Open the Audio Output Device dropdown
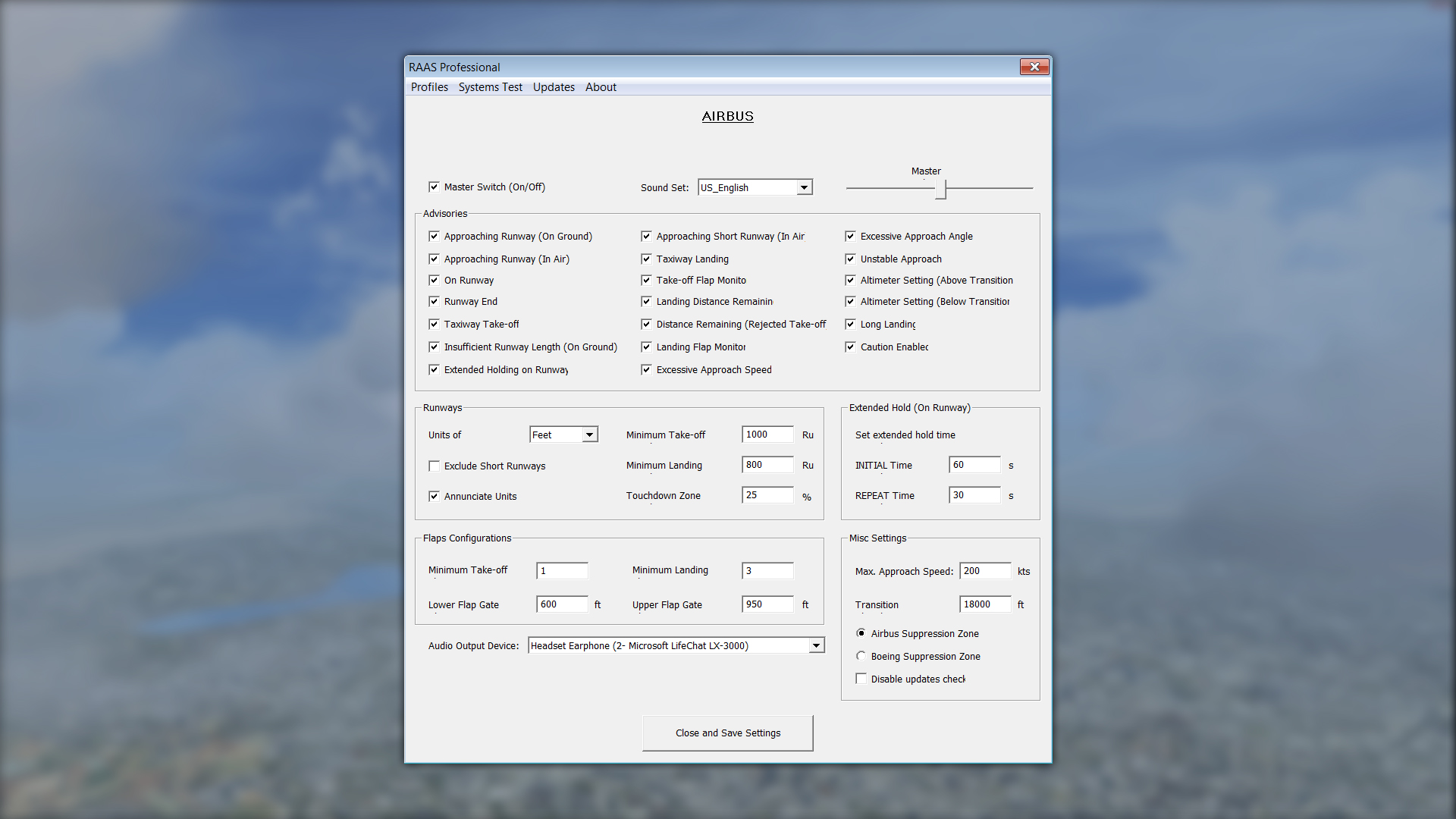Viewport: 1456px width, 819px height. point(816,645)
